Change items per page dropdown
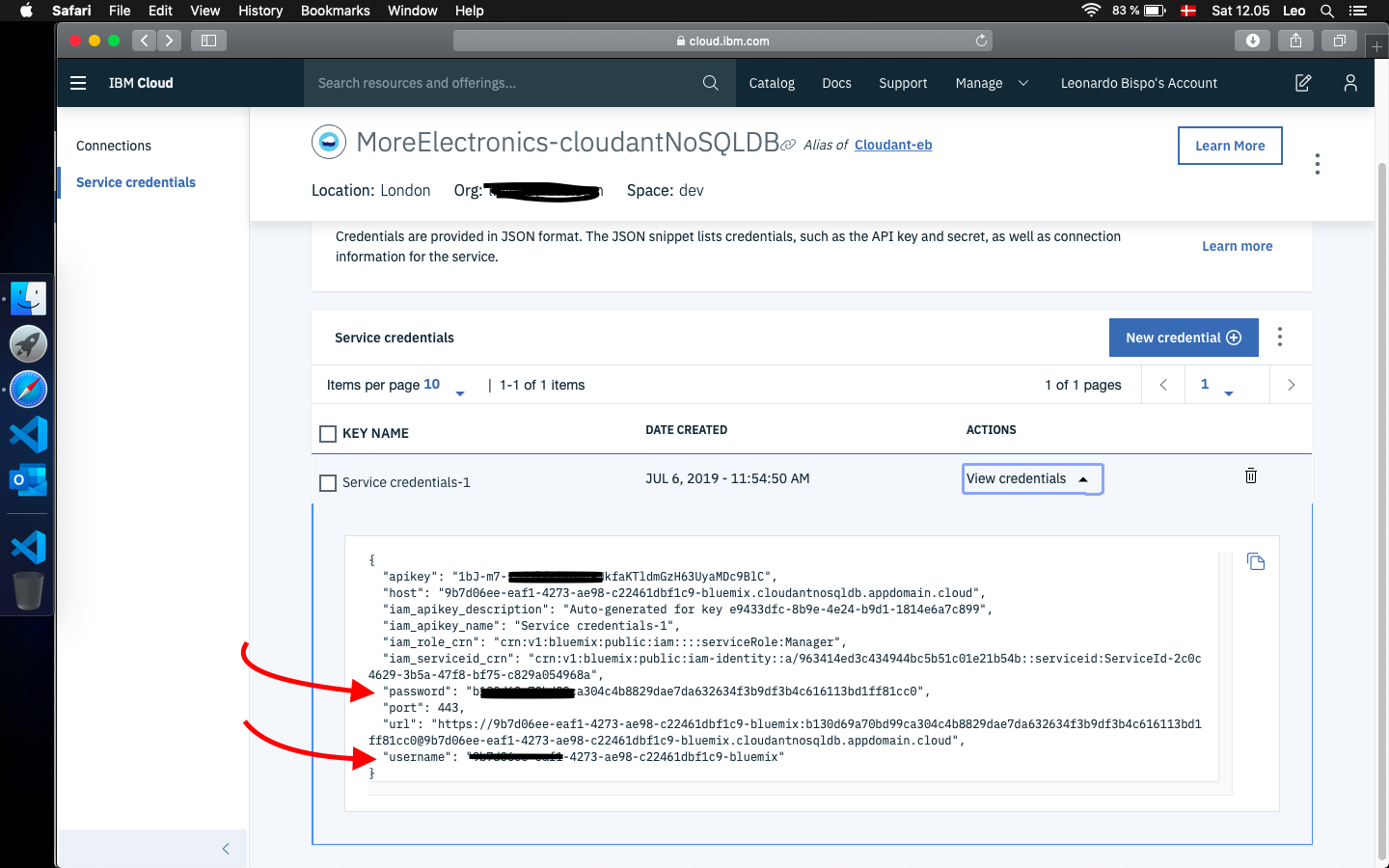 [444, 385]
